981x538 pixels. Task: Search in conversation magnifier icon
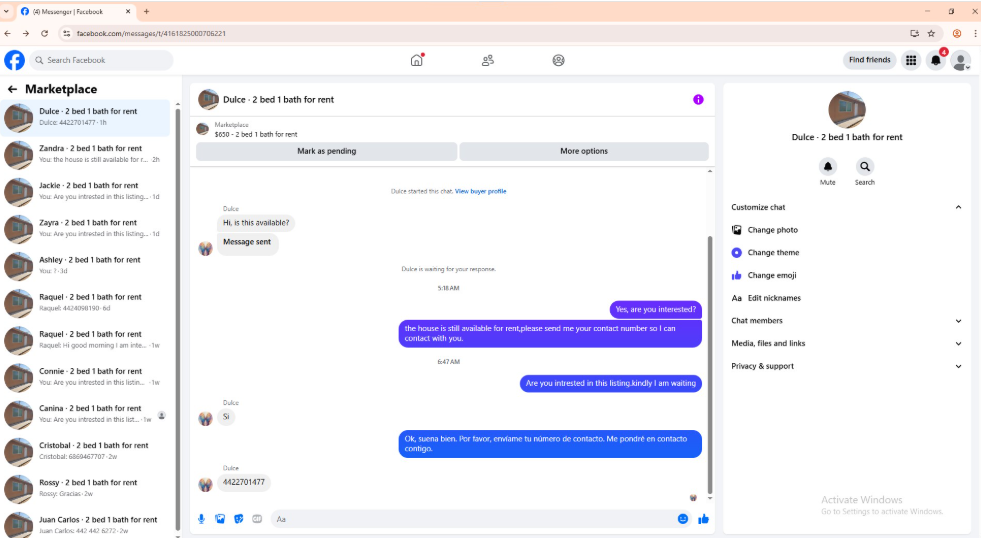point(865,166)
